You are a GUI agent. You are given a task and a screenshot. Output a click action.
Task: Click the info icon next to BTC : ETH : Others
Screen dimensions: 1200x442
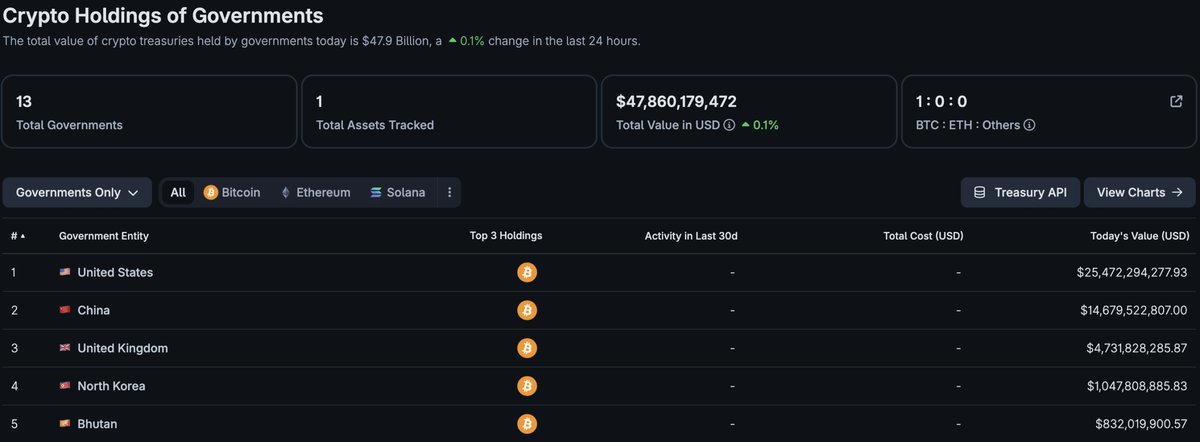tap(1029, 125)
